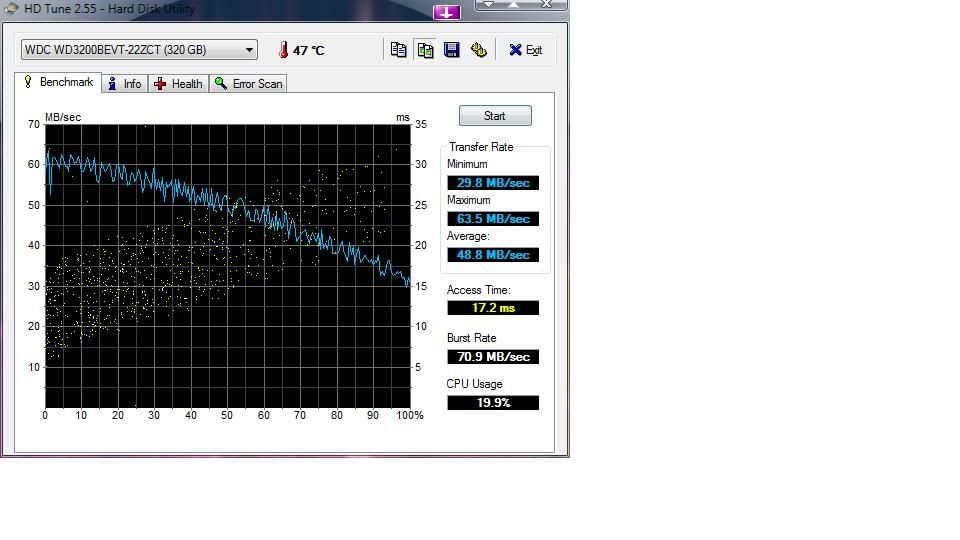Open the options gear icon
The height and width of the screenshot is (540, 960).
479,50
